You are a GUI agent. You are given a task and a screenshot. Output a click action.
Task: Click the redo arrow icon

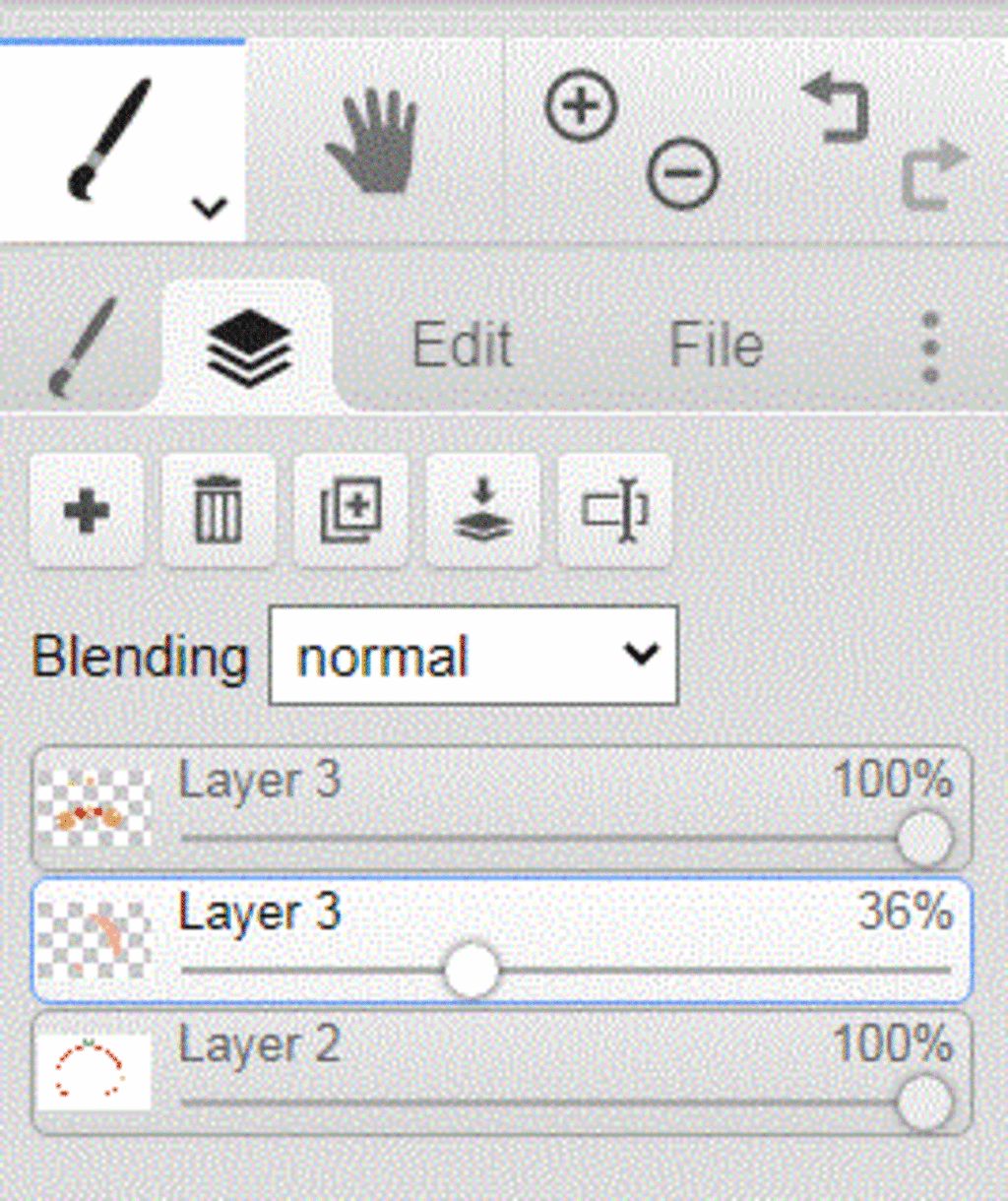pos(935,175)
